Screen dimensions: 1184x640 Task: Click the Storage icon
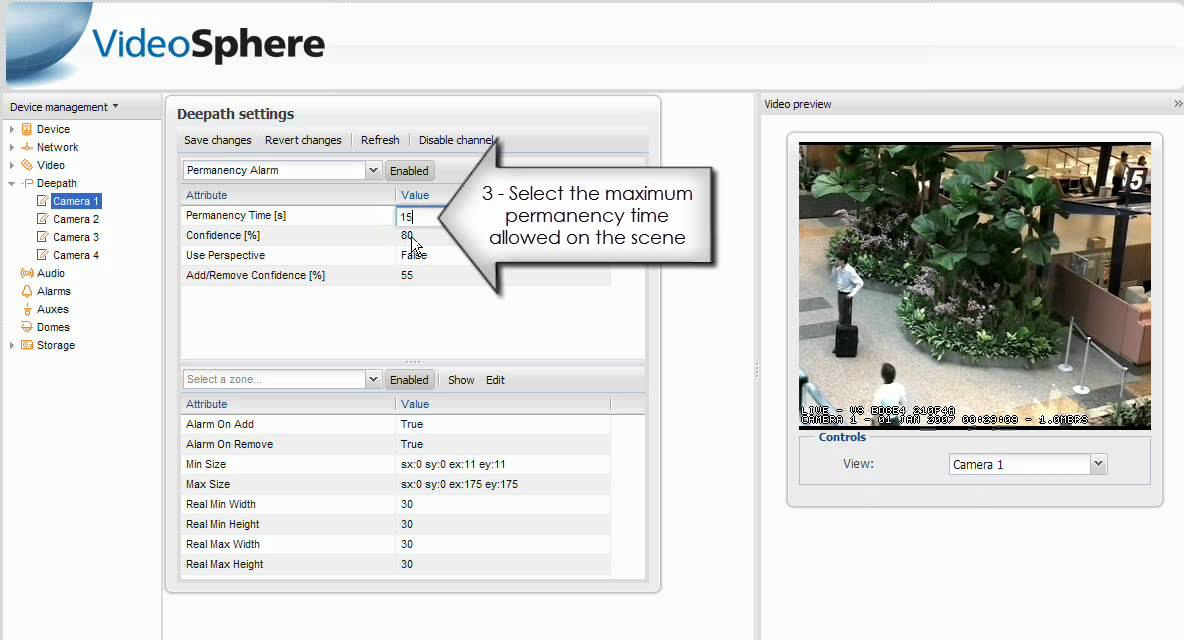[x=26, y=345]
